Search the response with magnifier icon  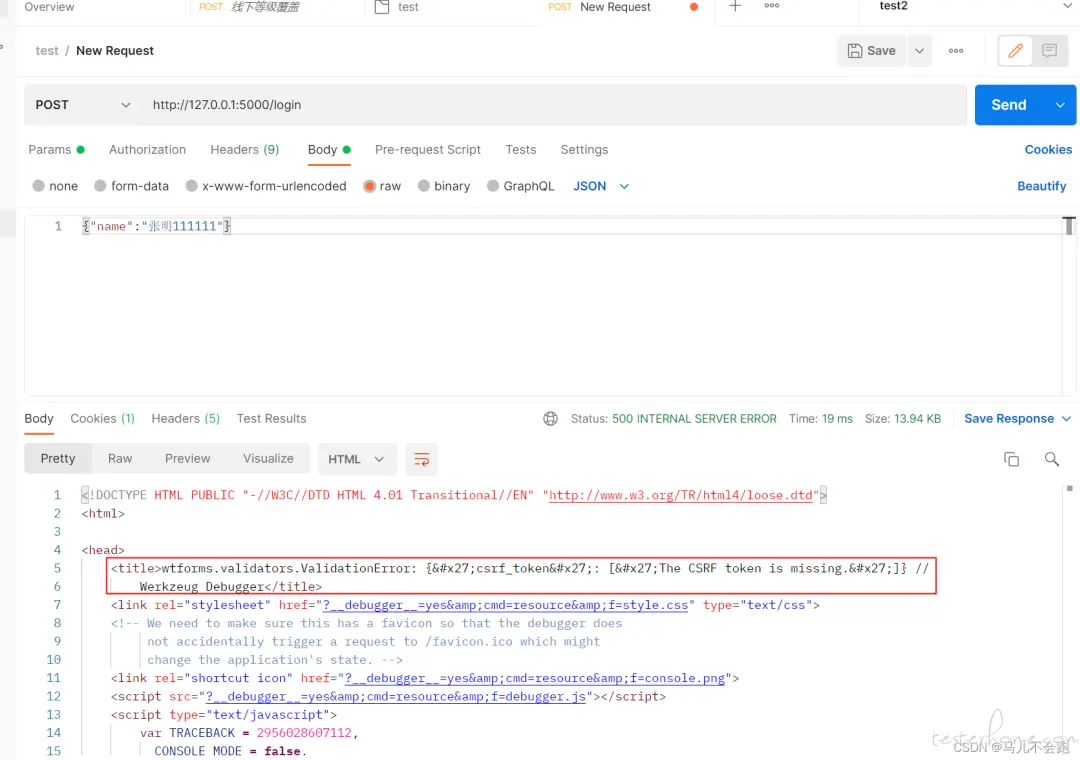click(1051, 459)
